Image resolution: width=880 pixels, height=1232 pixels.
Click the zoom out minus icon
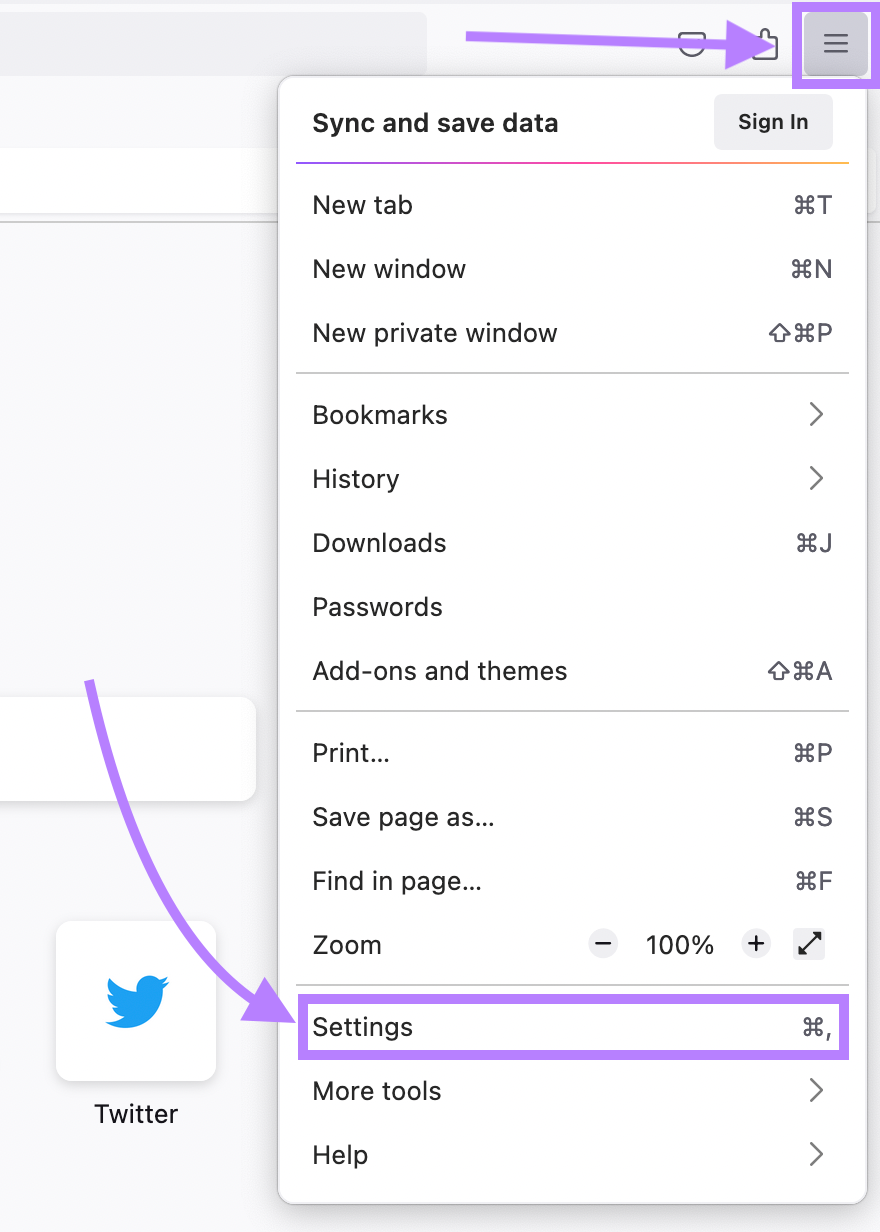(603, 943)
